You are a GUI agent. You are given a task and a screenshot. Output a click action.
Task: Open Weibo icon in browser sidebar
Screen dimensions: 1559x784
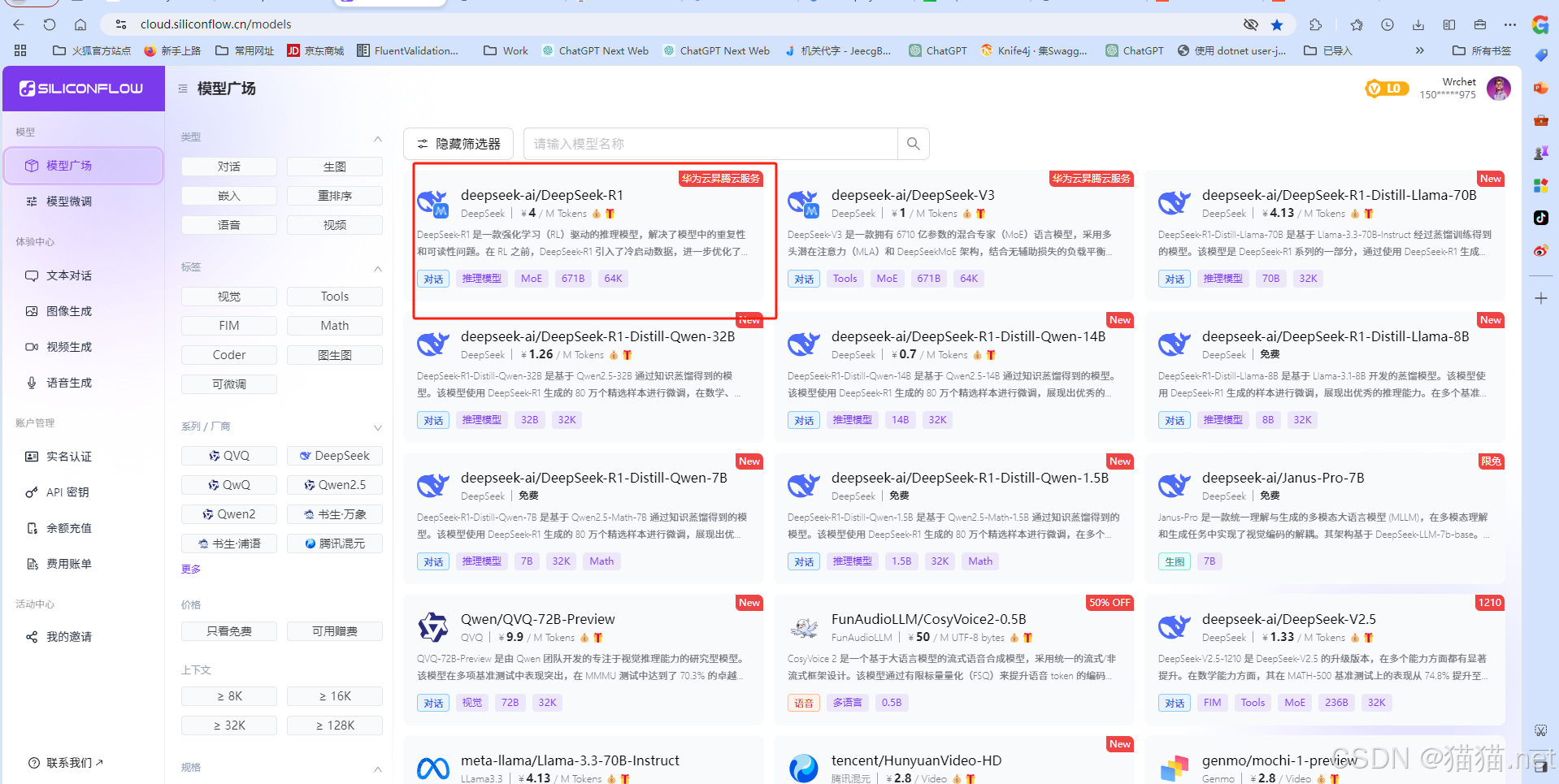point(1541,250)
